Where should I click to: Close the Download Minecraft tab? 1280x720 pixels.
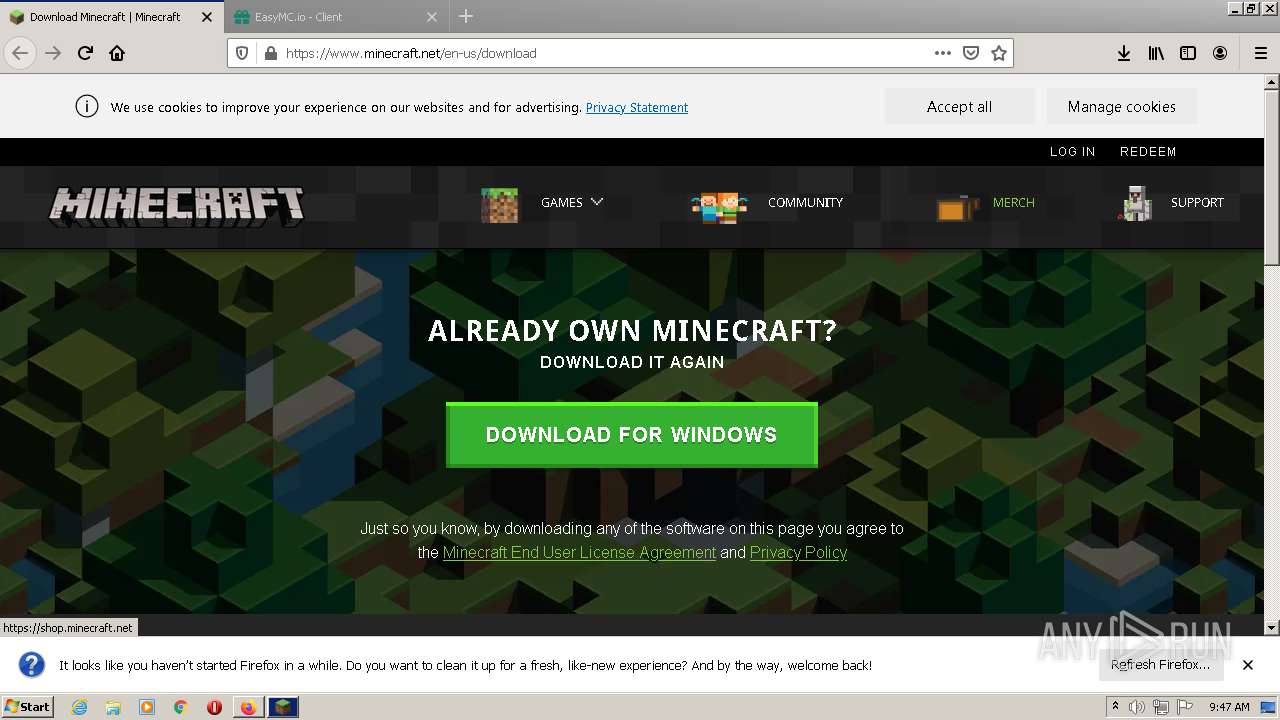pos(207,17)
